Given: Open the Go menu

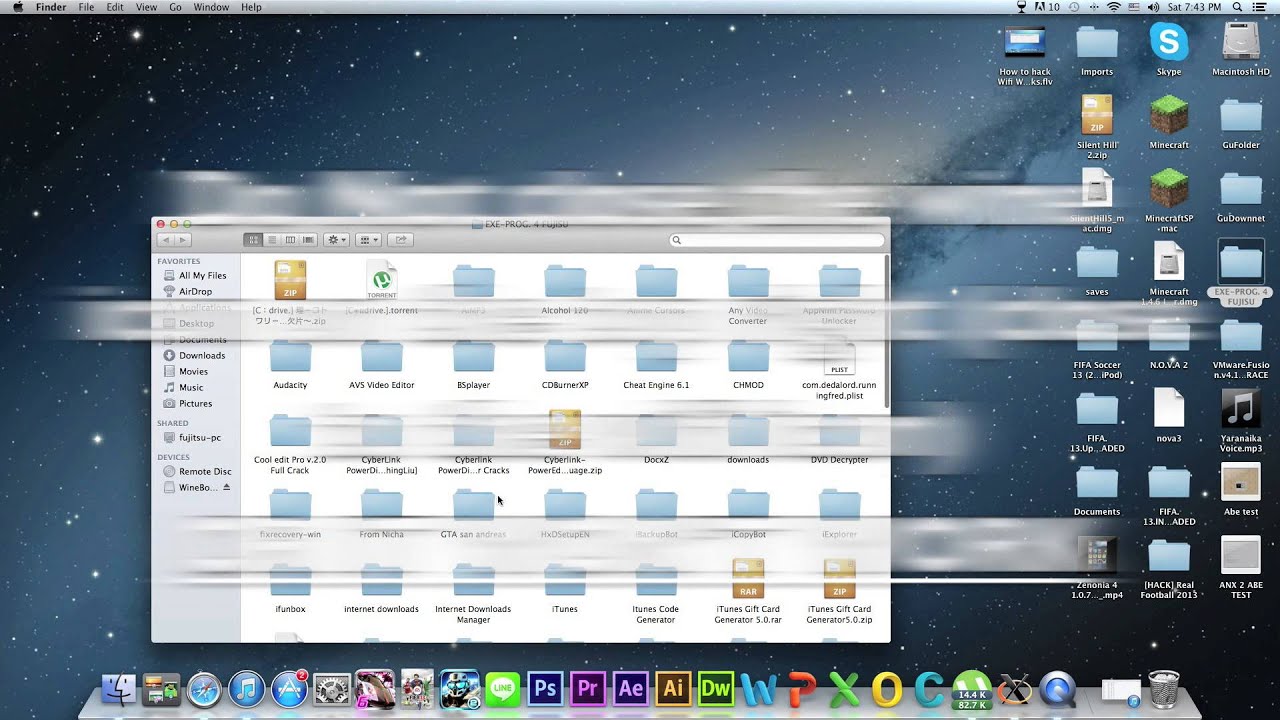Looking at the screenshot, I should click(175, 7).
